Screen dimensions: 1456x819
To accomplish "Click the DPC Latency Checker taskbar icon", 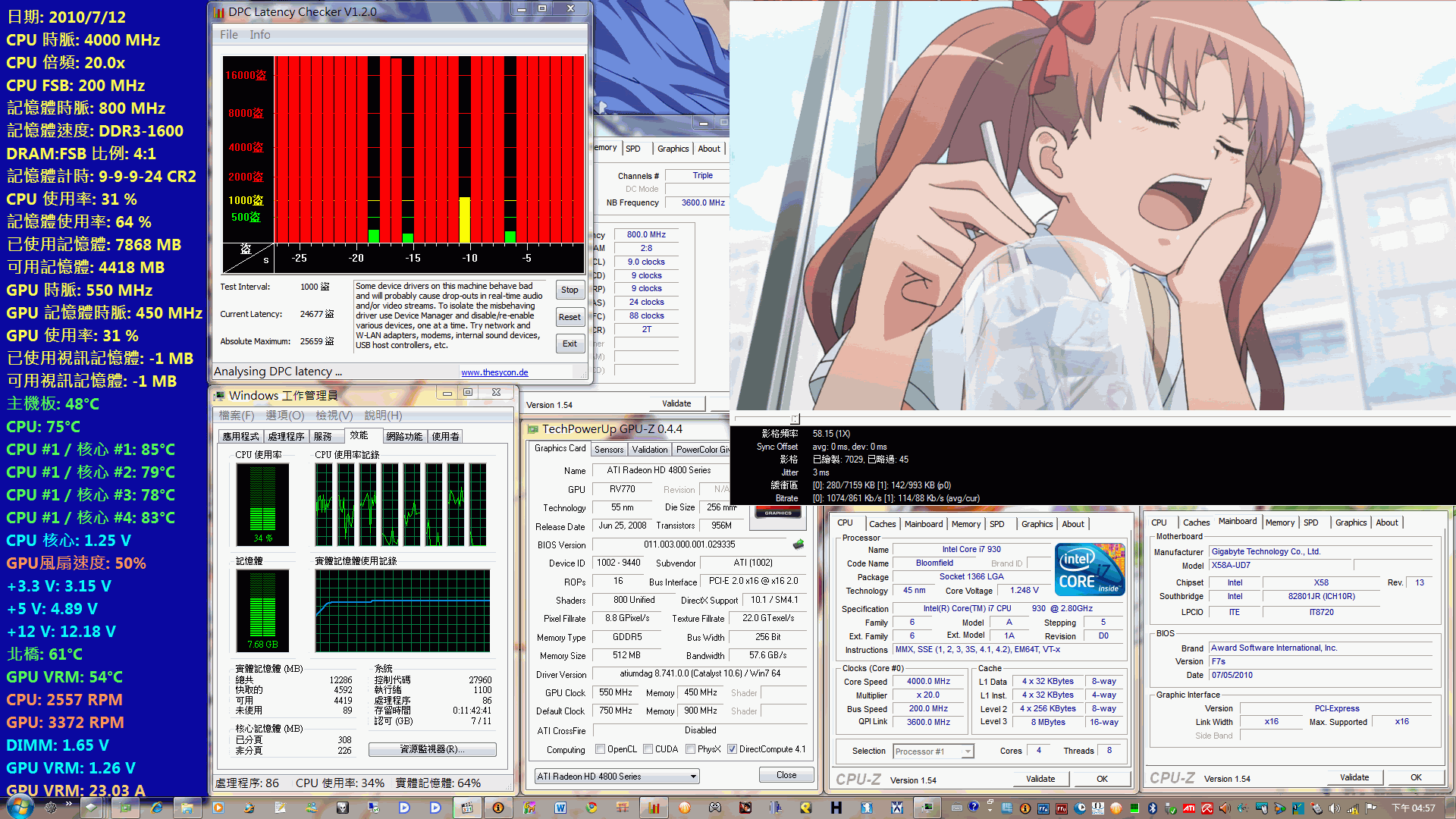I will (x=653, y=808).
